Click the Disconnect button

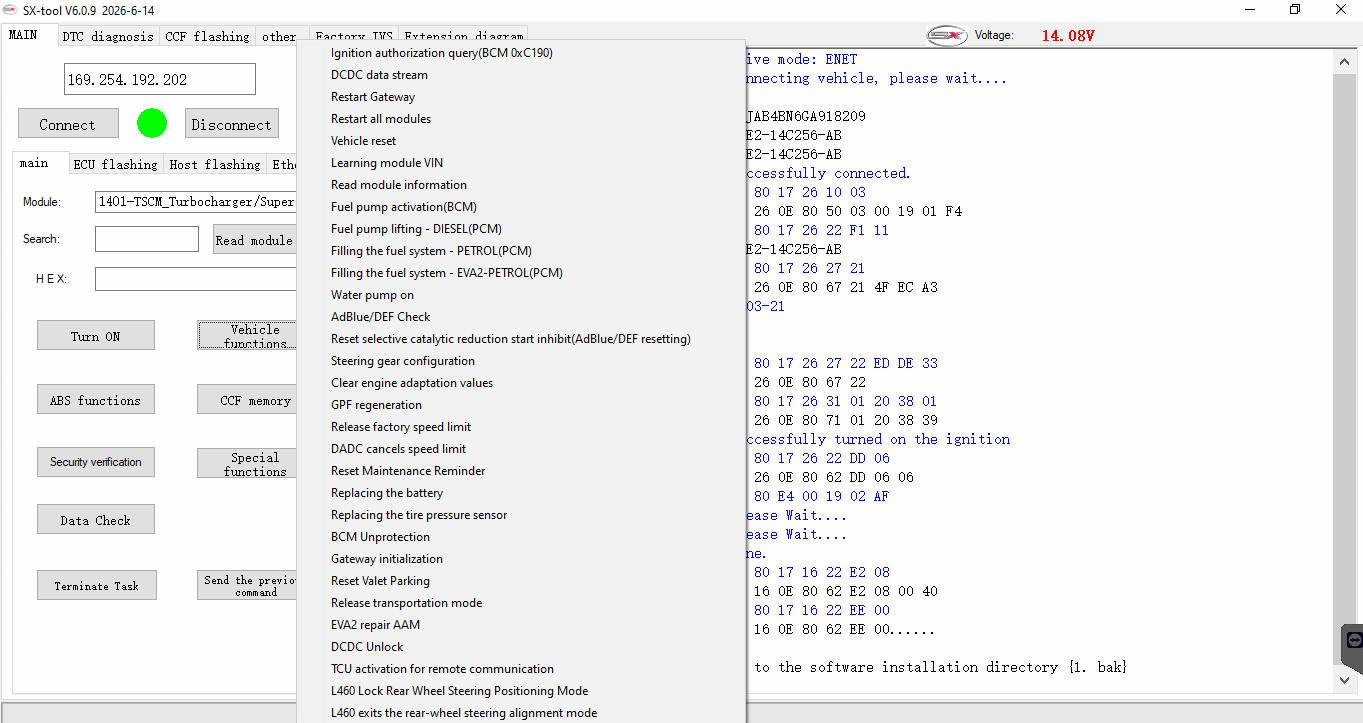tap(231, 124)
